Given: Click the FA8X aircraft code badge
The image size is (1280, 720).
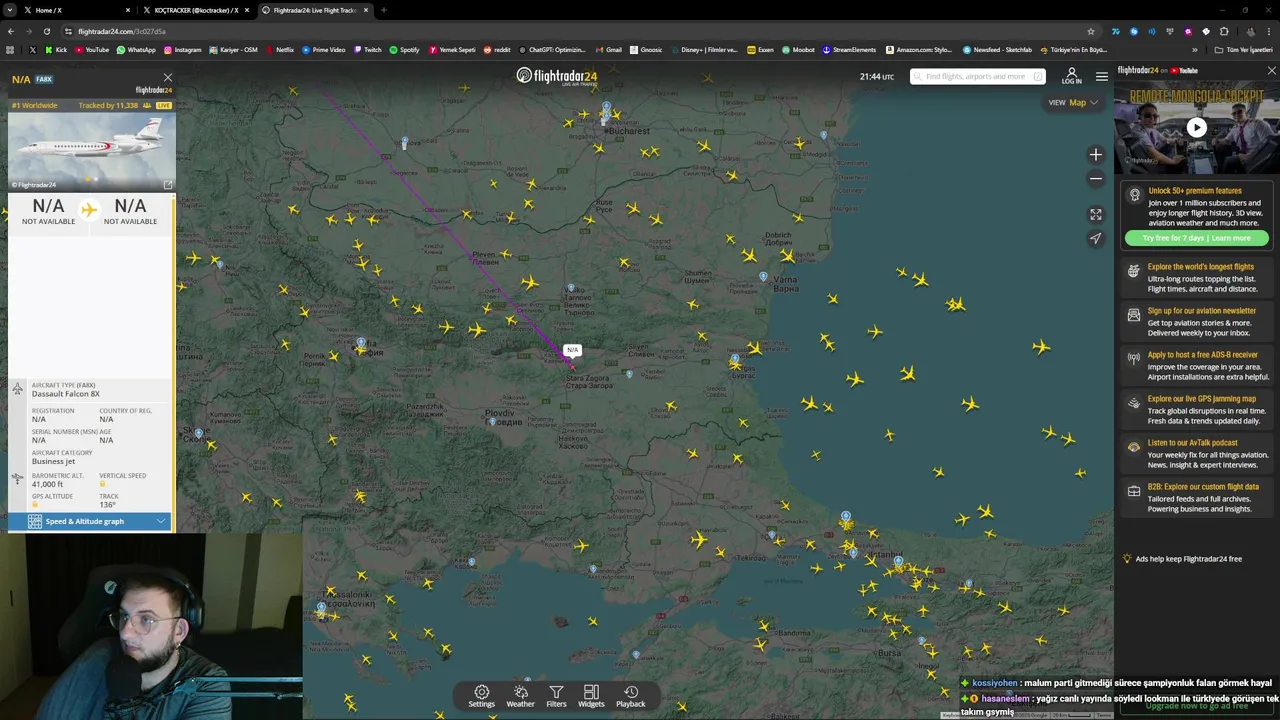Looking at the screenshot, I should pyautogui.click(x=44, y=79).
